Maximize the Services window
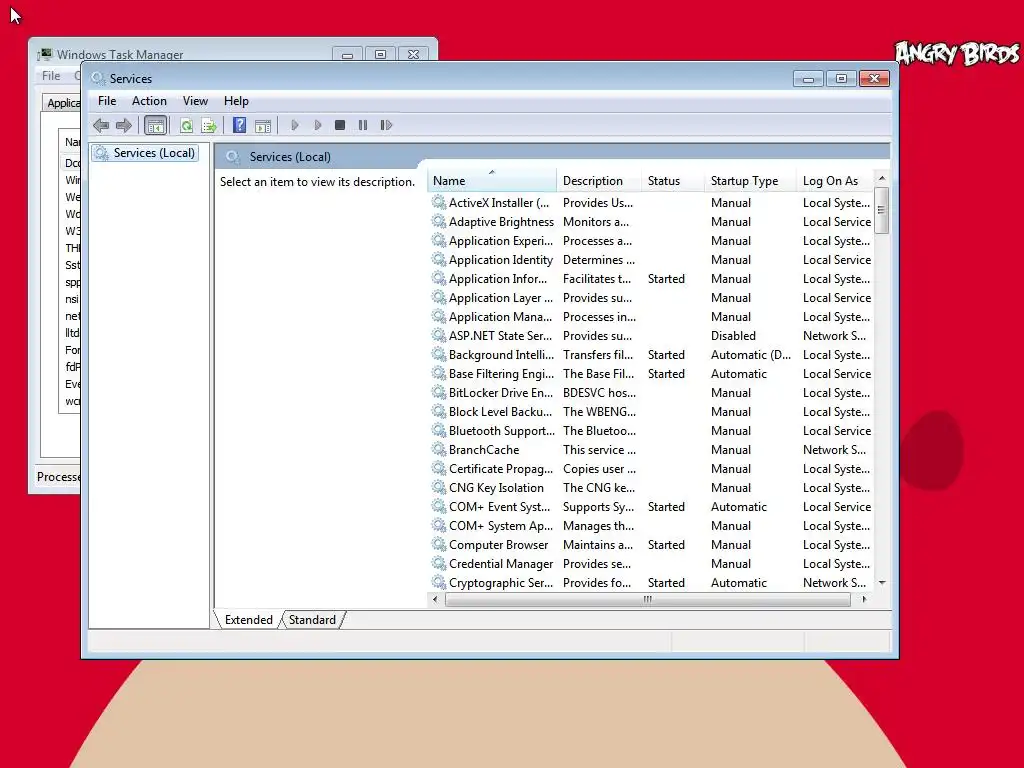Image resolution: width=1024 pixels, height=768 pixels. (841, 78)
